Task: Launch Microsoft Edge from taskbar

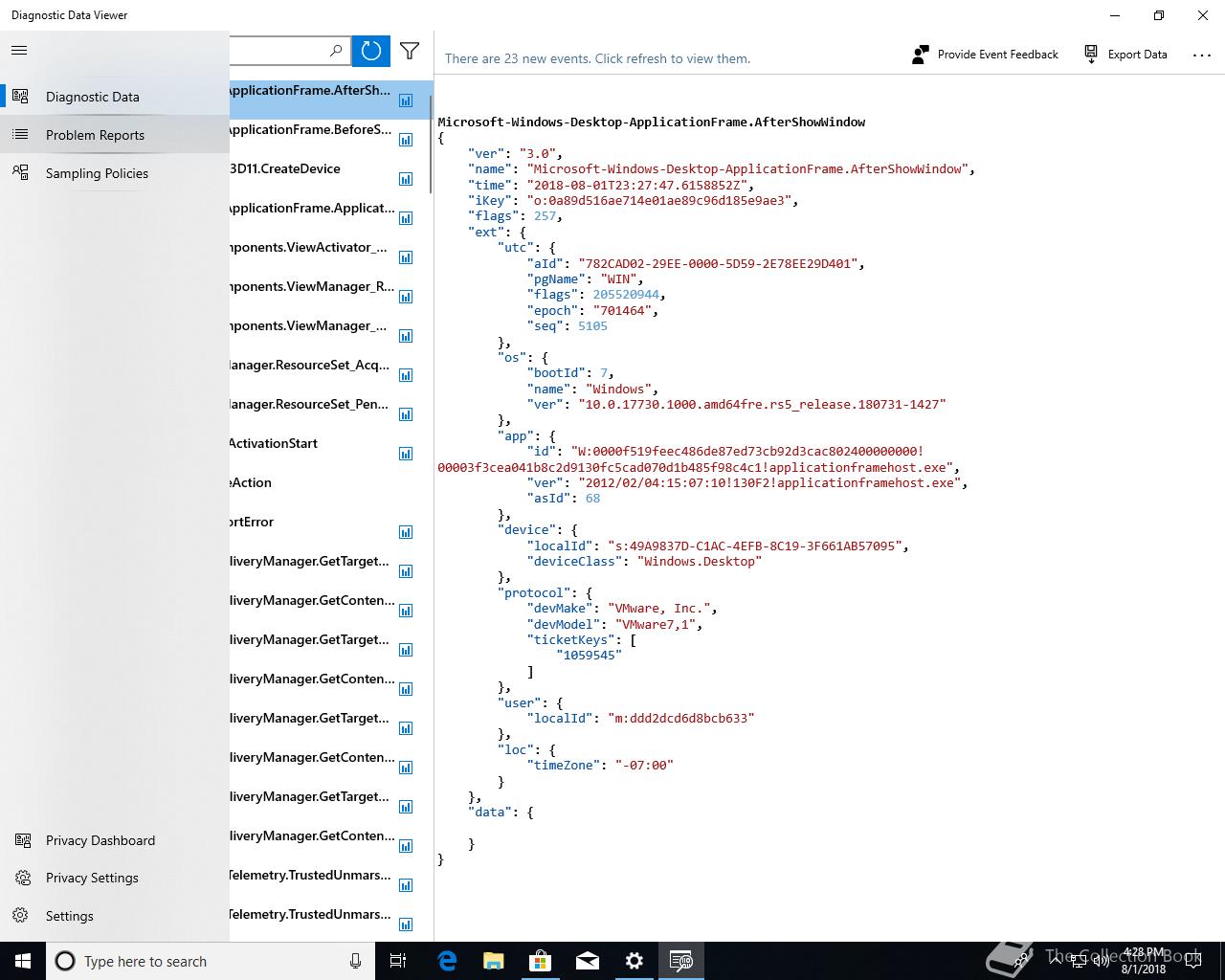Action: (447, 961)
